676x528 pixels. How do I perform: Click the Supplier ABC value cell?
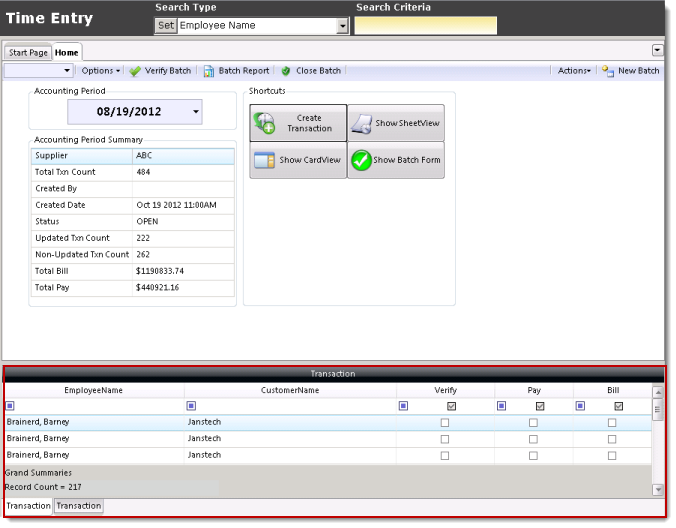tap(183, 156)
